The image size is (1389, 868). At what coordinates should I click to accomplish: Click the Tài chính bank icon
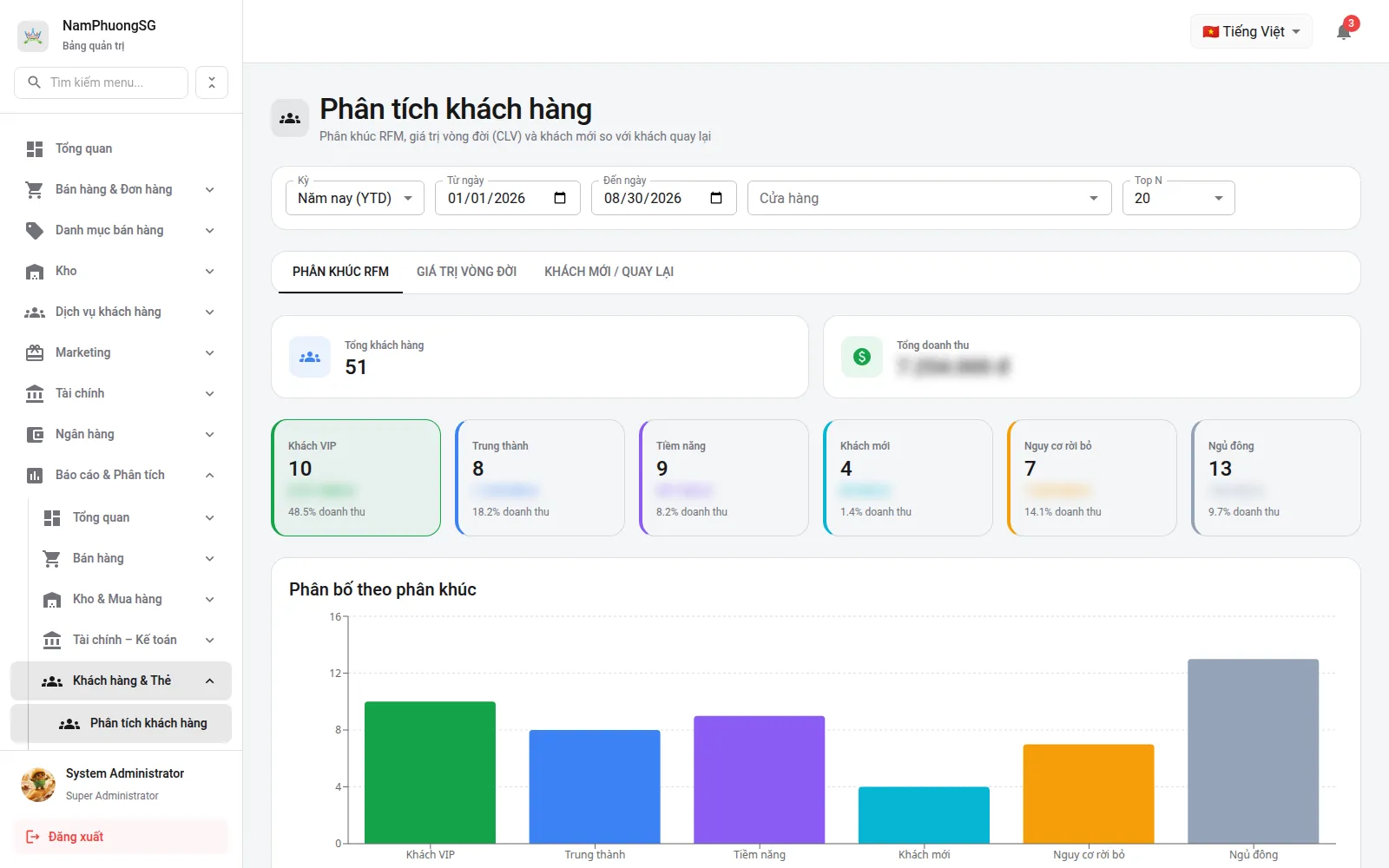point(35,393)
